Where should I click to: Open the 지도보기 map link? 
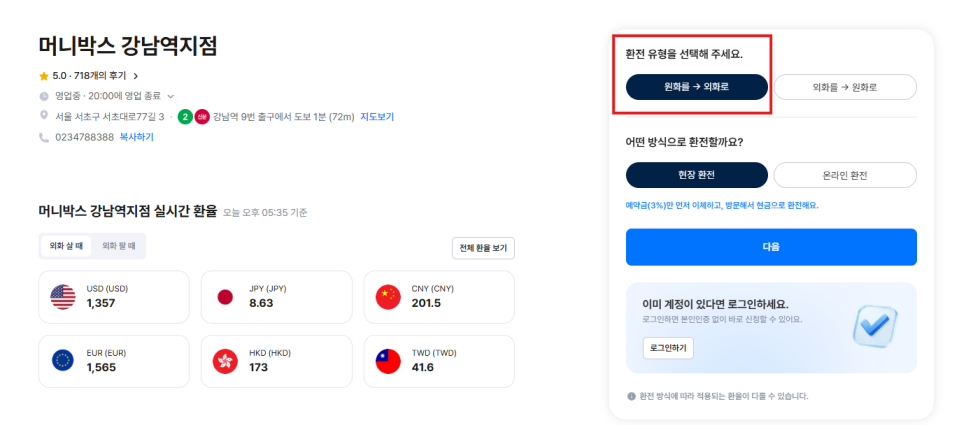pyautogui.click(x=377, y=116)
